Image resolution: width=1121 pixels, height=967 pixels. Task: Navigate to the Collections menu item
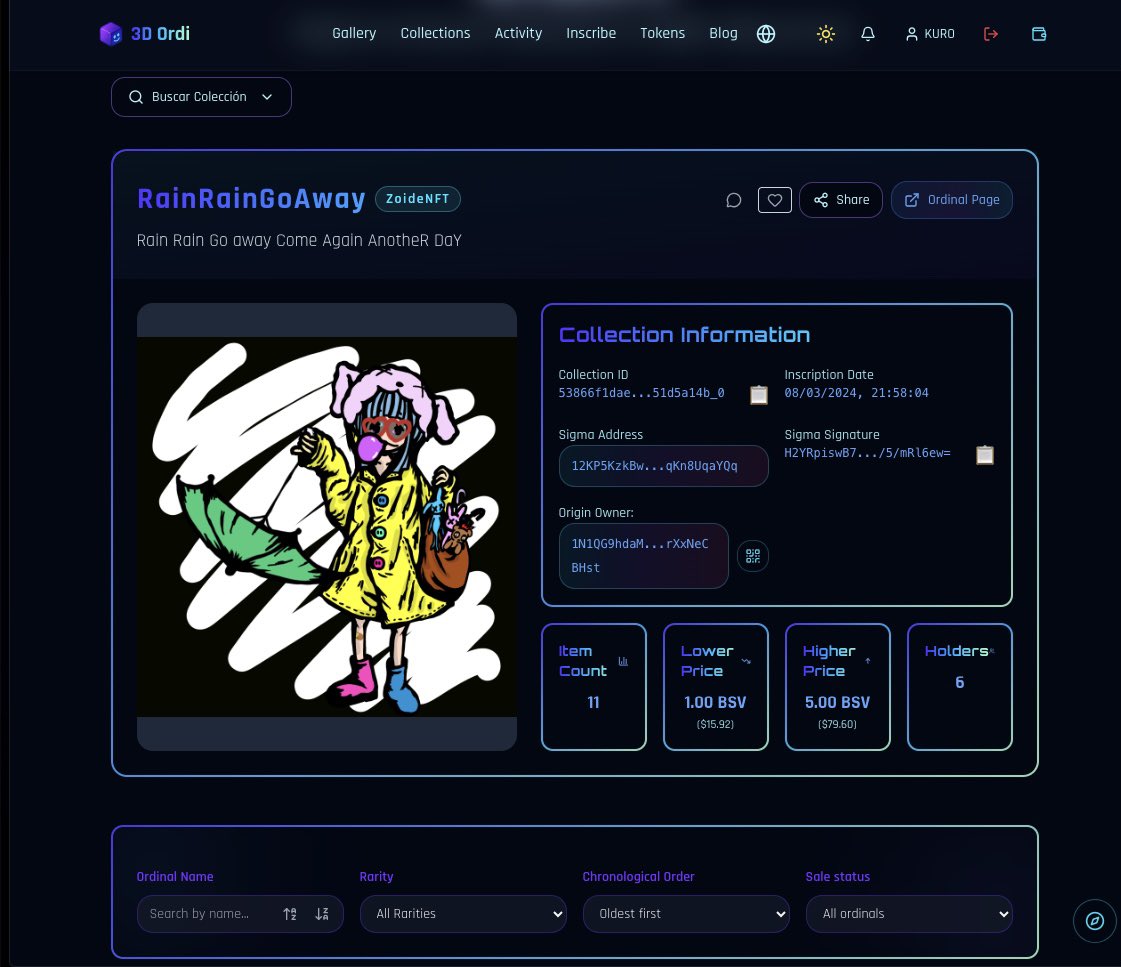point(435,33)
